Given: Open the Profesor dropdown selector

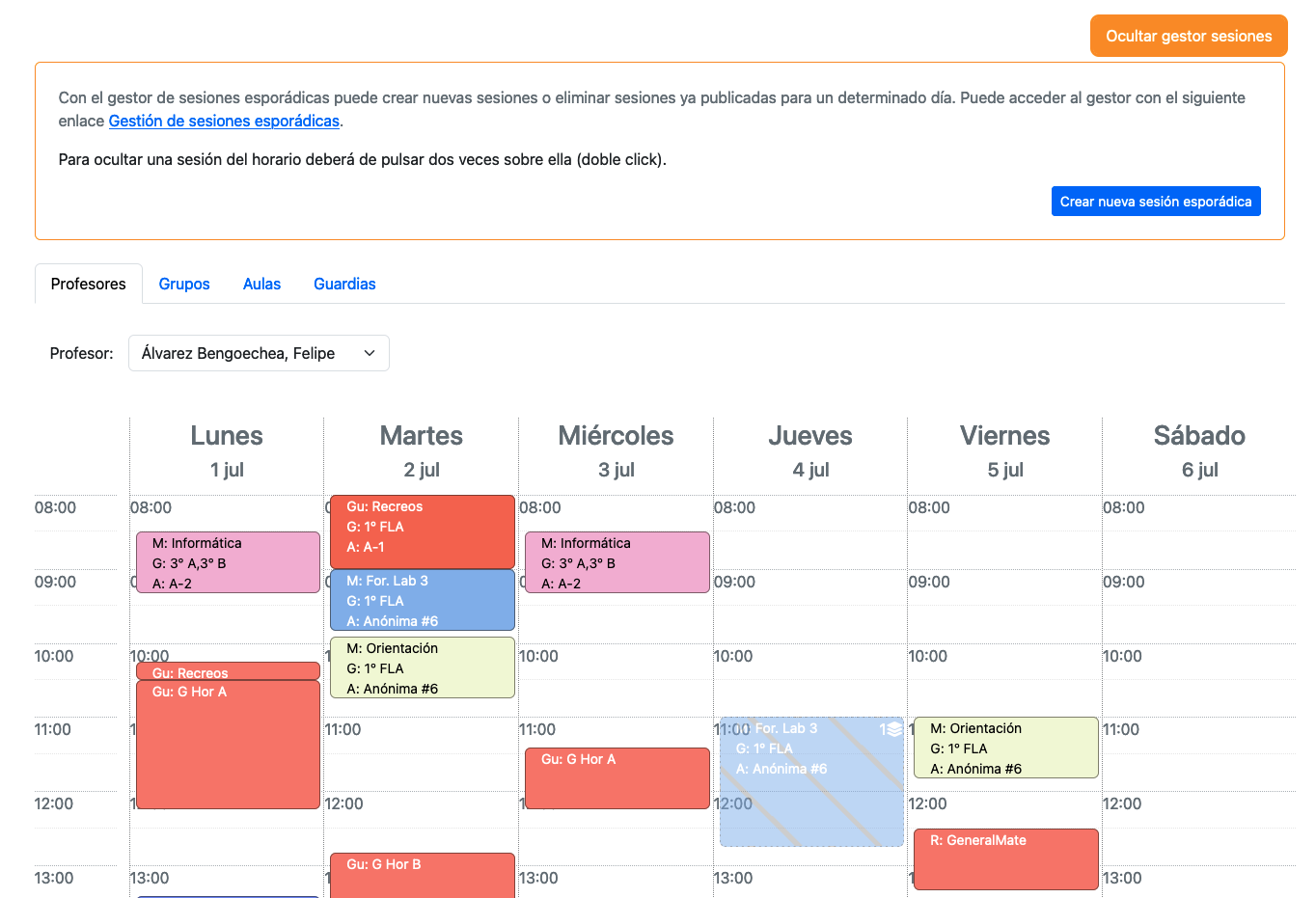Looking at the screenshot, I should point(259,353).
